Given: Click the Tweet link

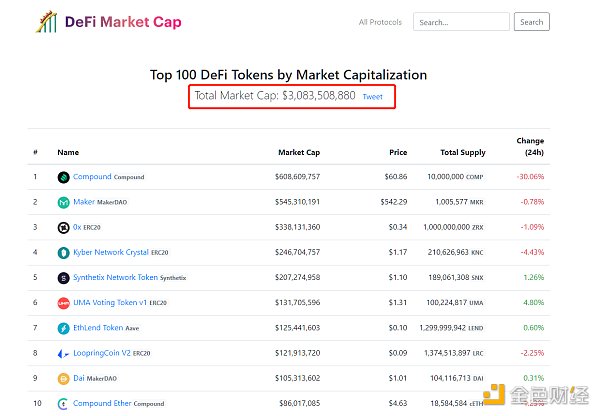Looking at the screenshot, I should (372, 97).
